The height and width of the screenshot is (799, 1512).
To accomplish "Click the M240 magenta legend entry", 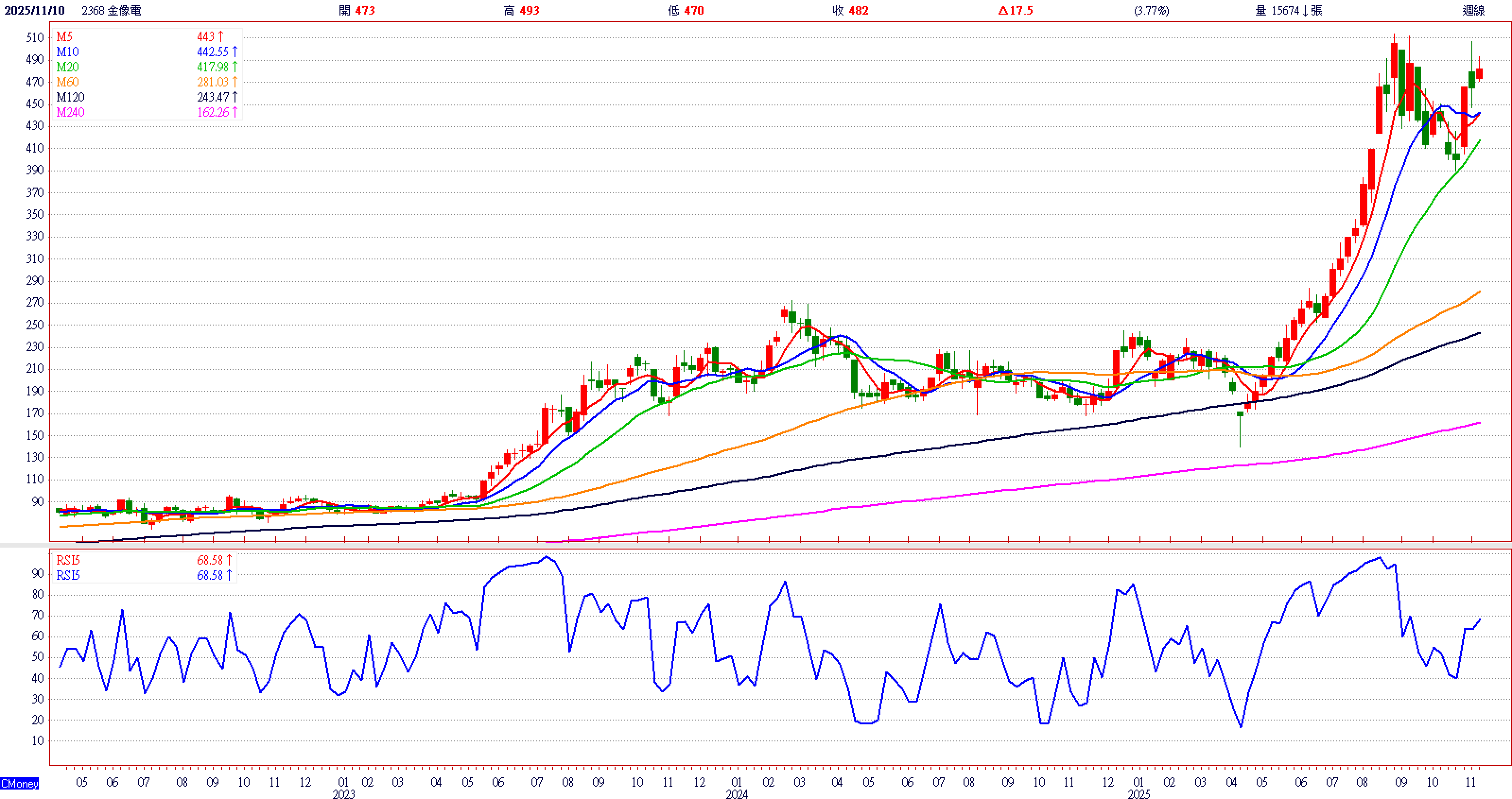I will pyautogui.click(x=70, y=112).
